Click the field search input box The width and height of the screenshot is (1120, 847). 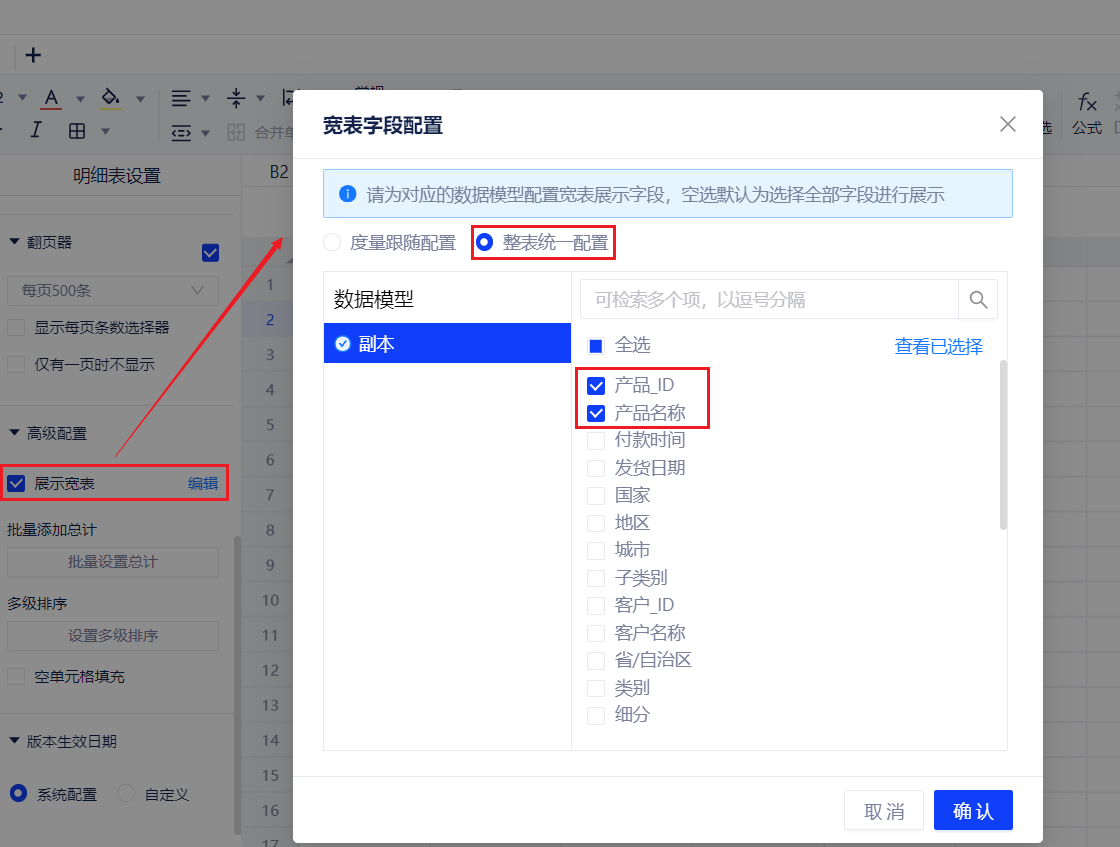click(769, 299)
